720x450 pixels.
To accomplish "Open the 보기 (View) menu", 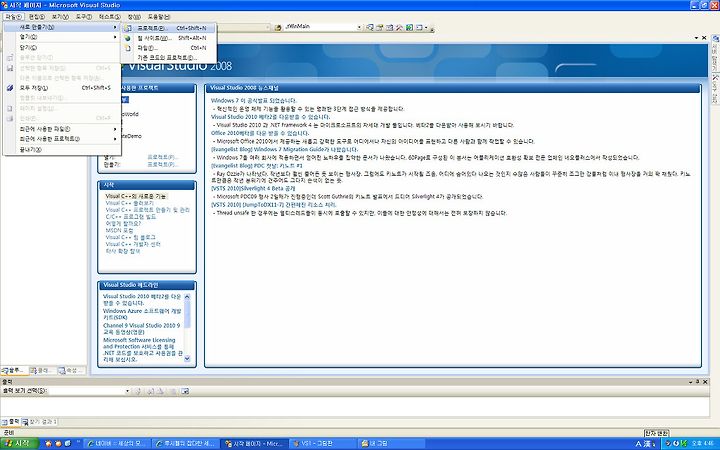I will pos(60,17).
